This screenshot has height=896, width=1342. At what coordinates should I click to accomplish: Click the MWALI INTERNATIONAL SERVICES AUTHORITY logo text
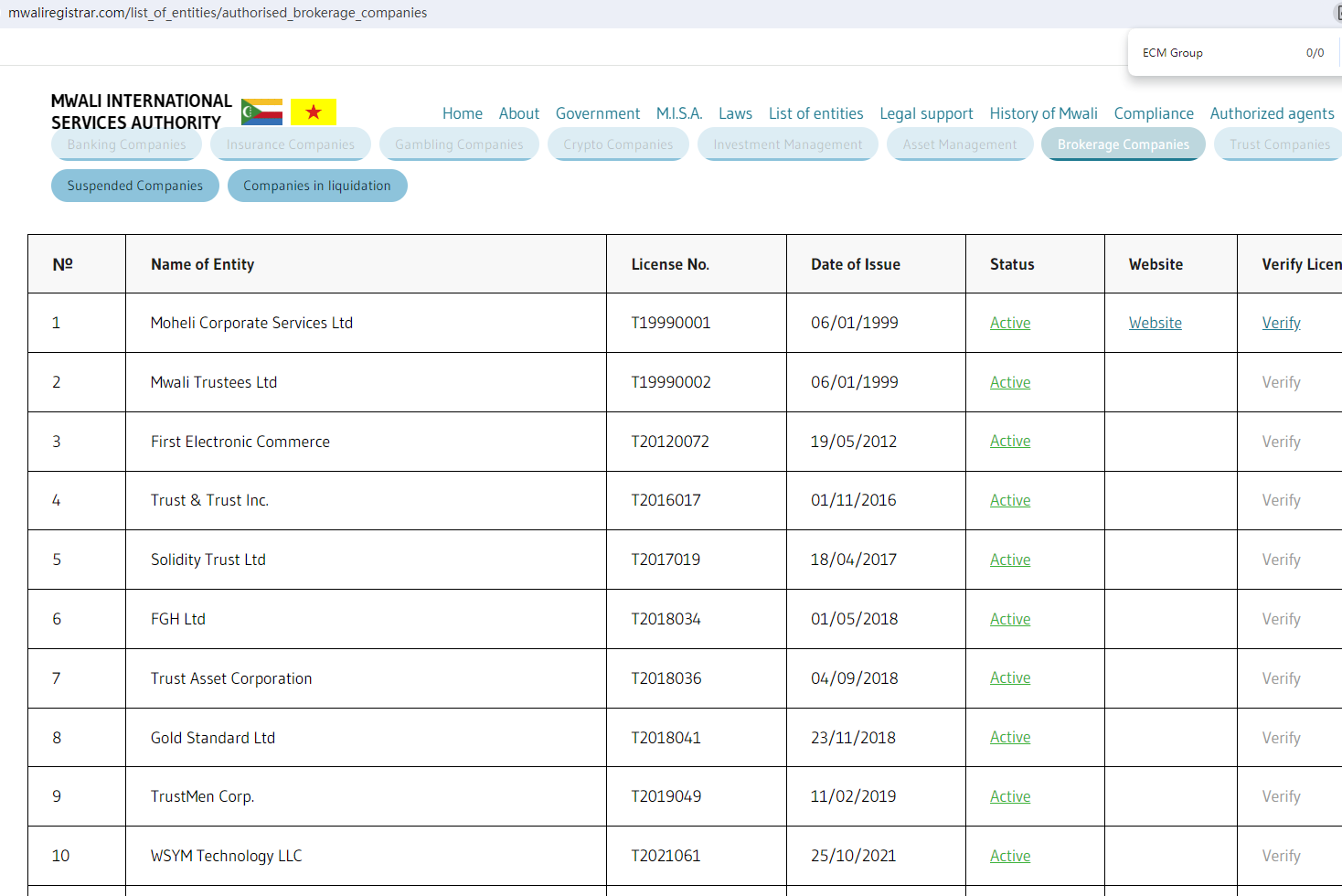click(x=142, y=112)
